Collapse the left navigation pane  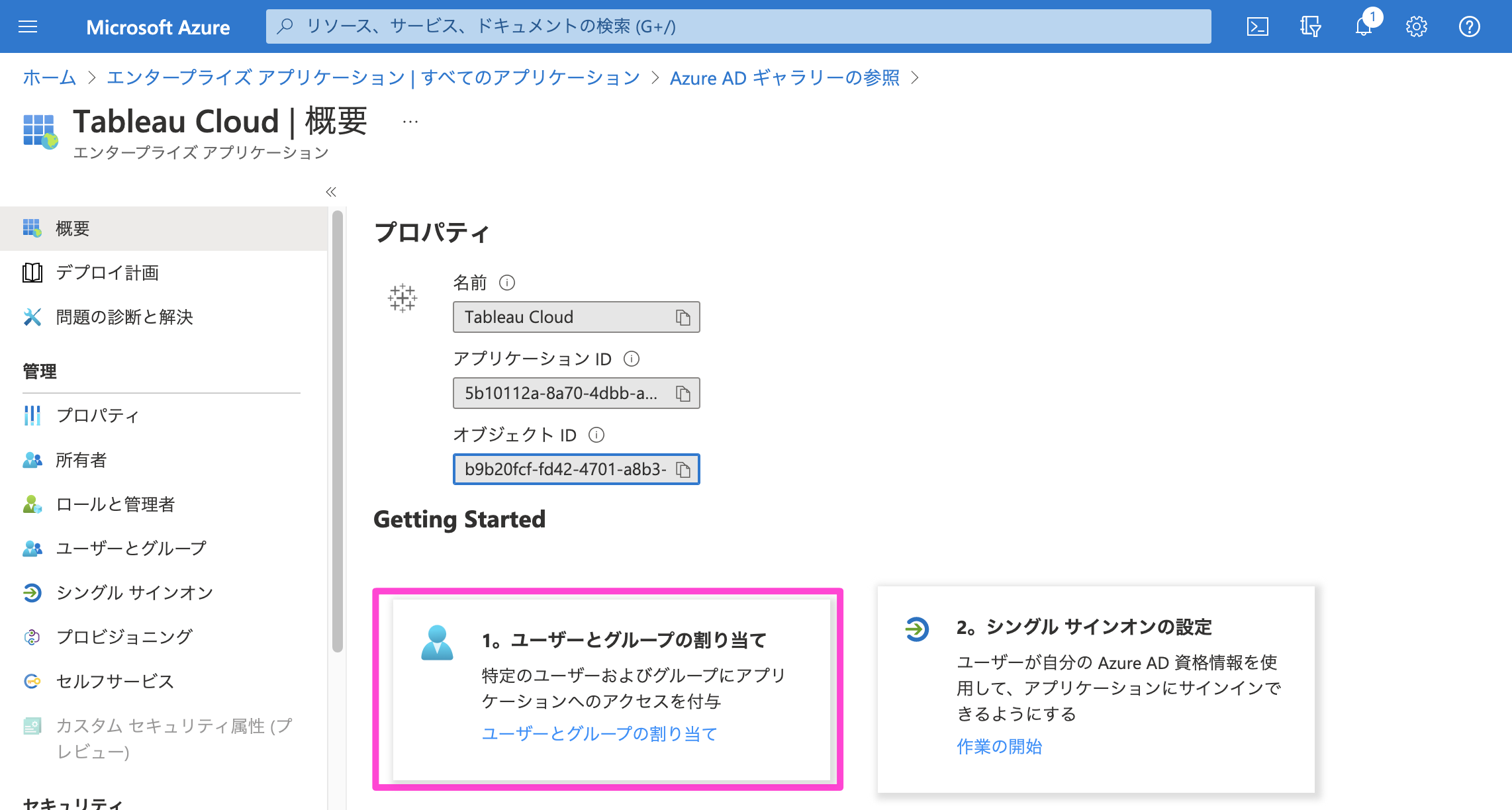coord(331,192)
